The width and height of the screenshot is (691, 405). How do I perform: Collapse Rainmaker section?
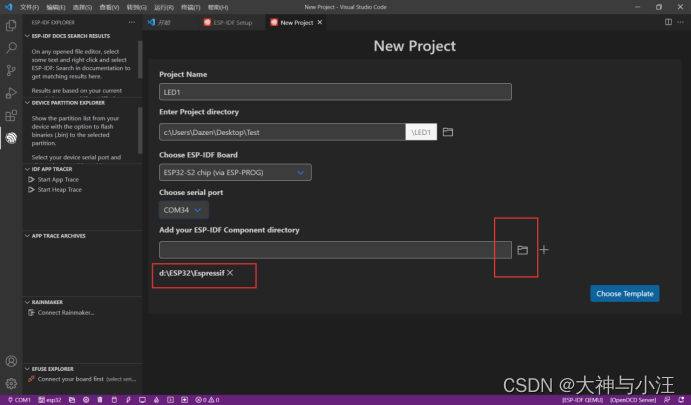tap(47, 302)
